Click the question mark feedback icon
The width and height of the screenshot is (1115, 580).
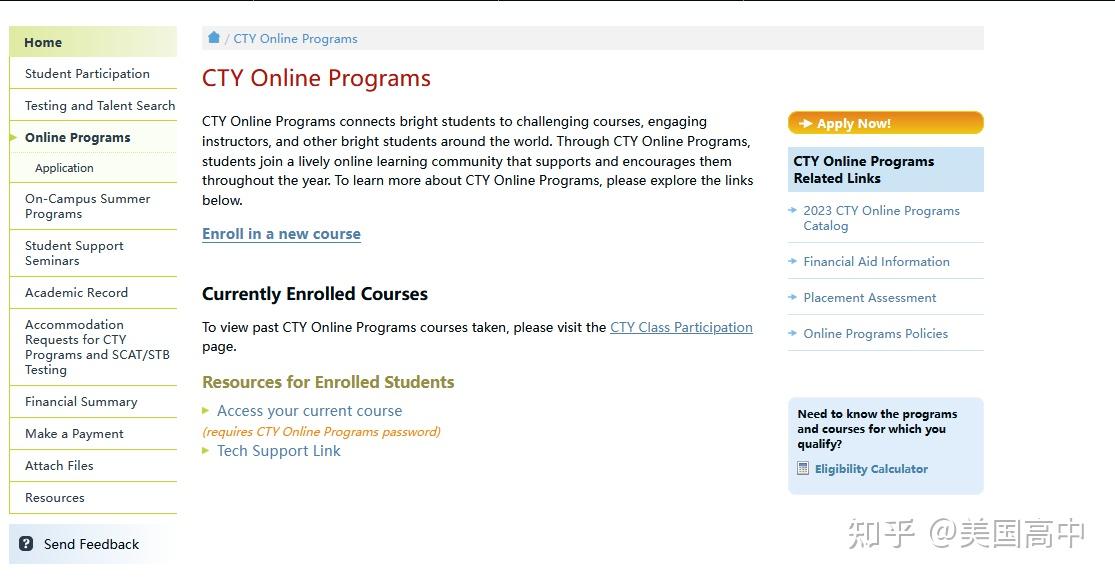pyautogui.click(x=26, y=544)
